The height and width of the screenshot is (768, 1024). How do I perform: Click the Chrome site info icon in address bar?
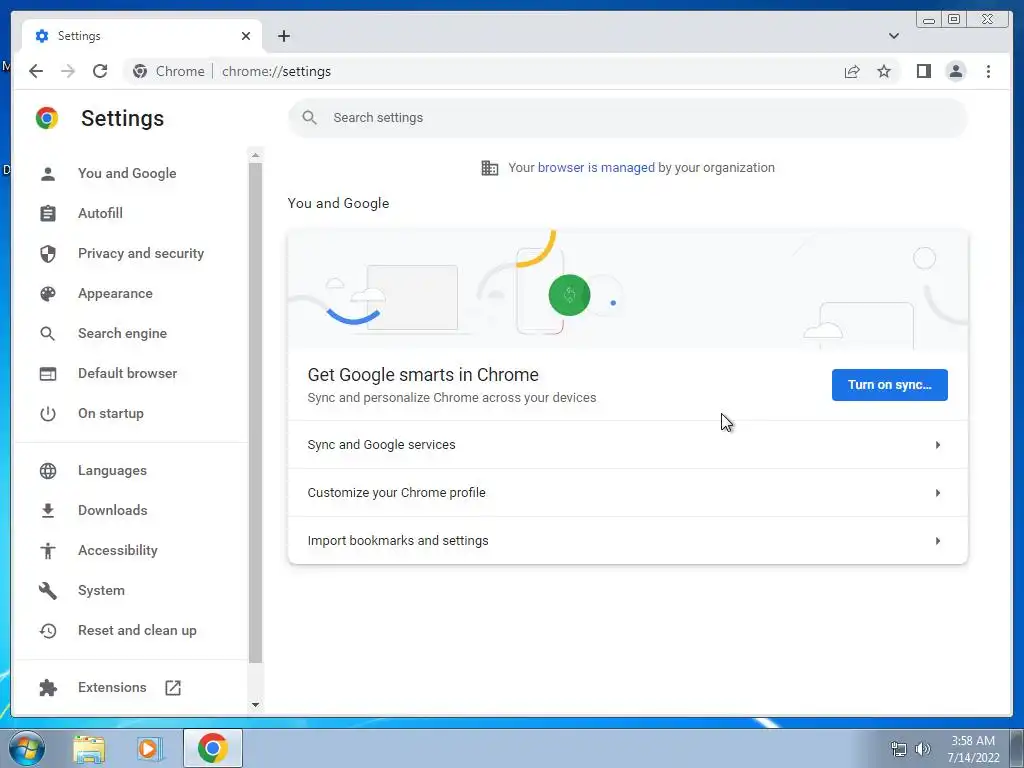coord(140,71)
